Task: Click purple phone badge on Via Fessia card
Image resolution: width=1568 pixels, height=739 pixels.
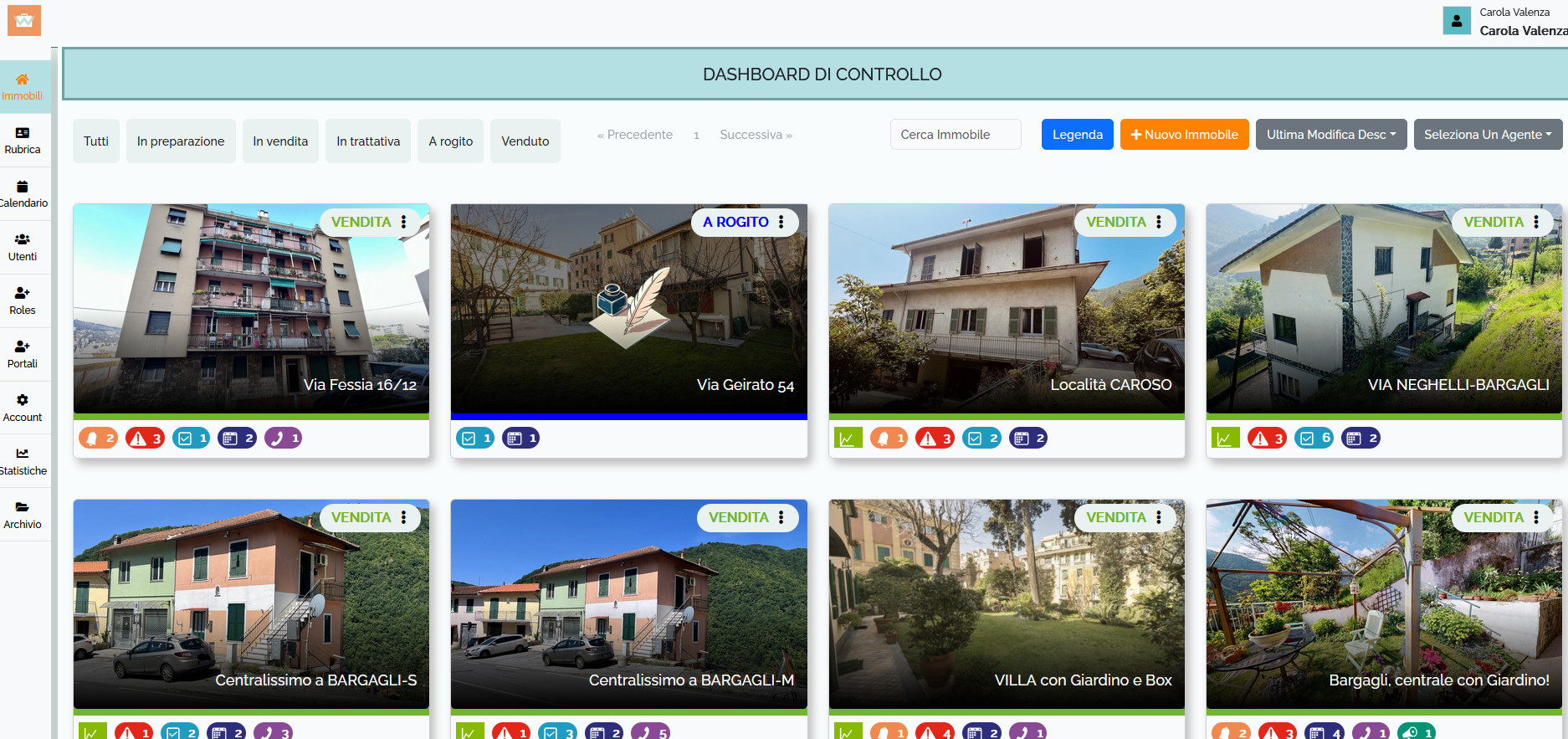Action: click(x=283, y=438)
